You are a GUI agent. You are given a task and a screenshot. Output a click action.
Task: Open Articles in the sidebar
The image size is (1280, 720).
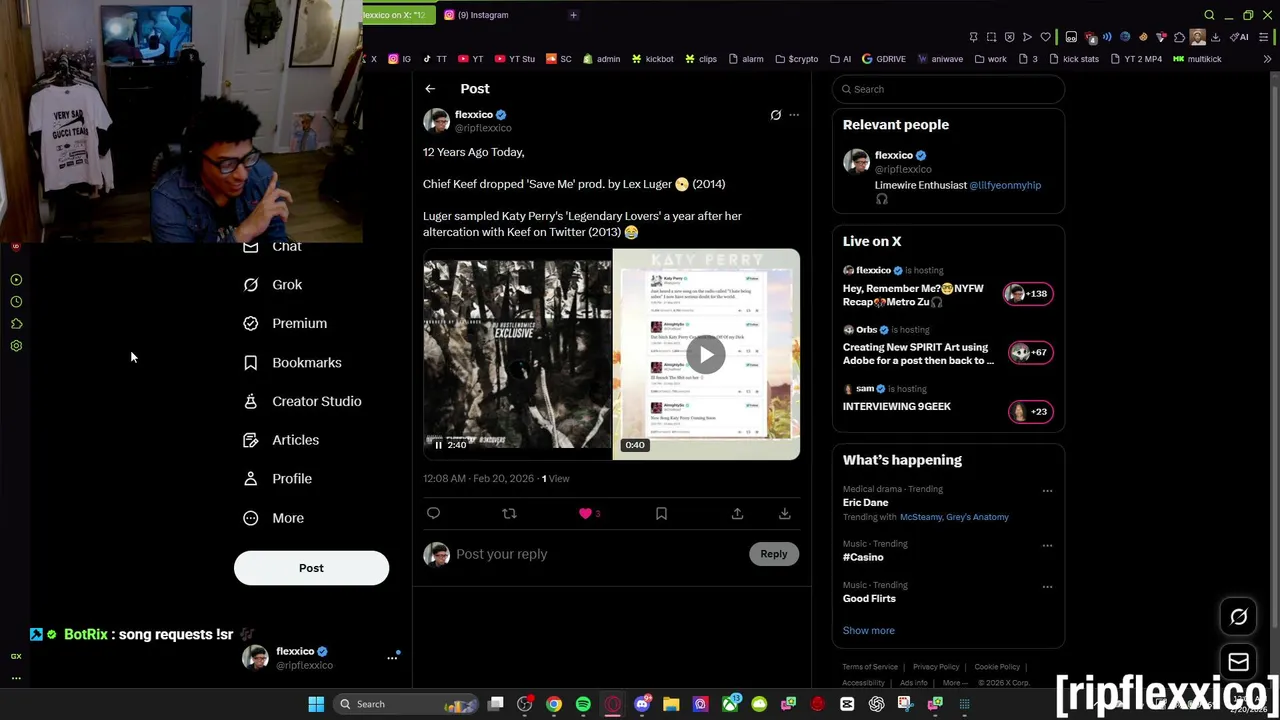[281, 440]
